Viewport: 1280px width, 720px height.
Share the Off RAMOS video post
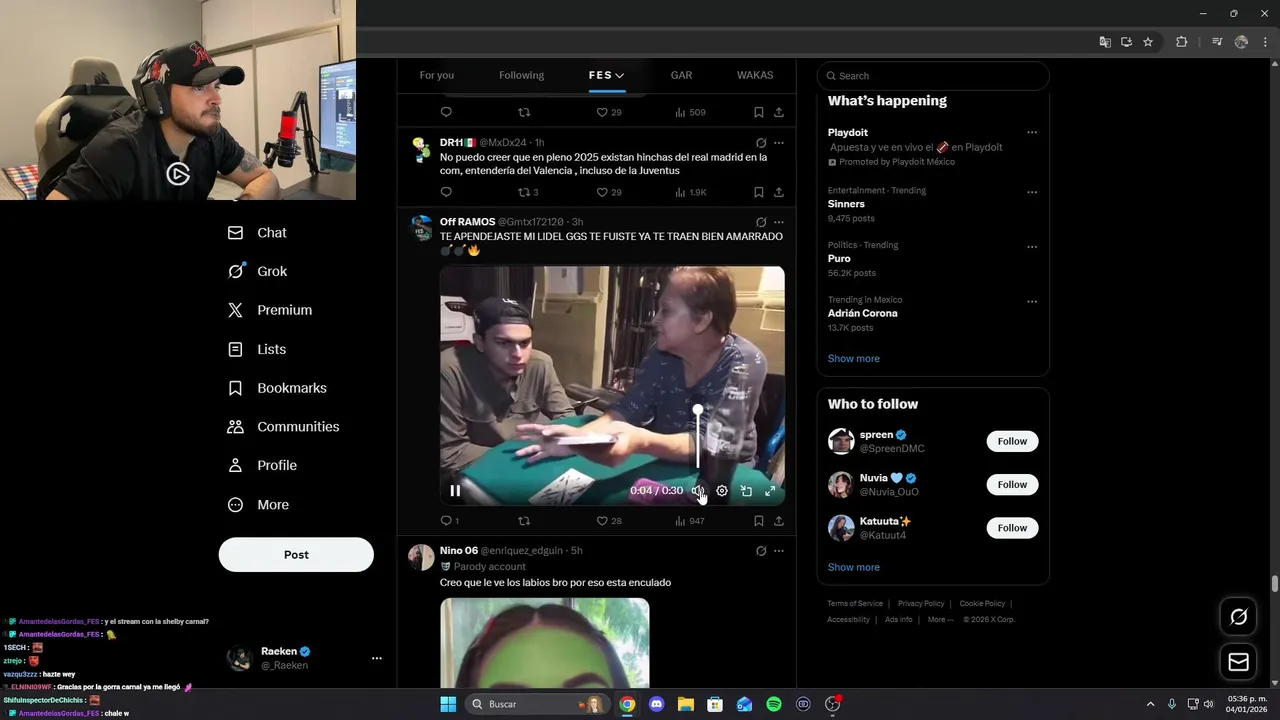779,521
